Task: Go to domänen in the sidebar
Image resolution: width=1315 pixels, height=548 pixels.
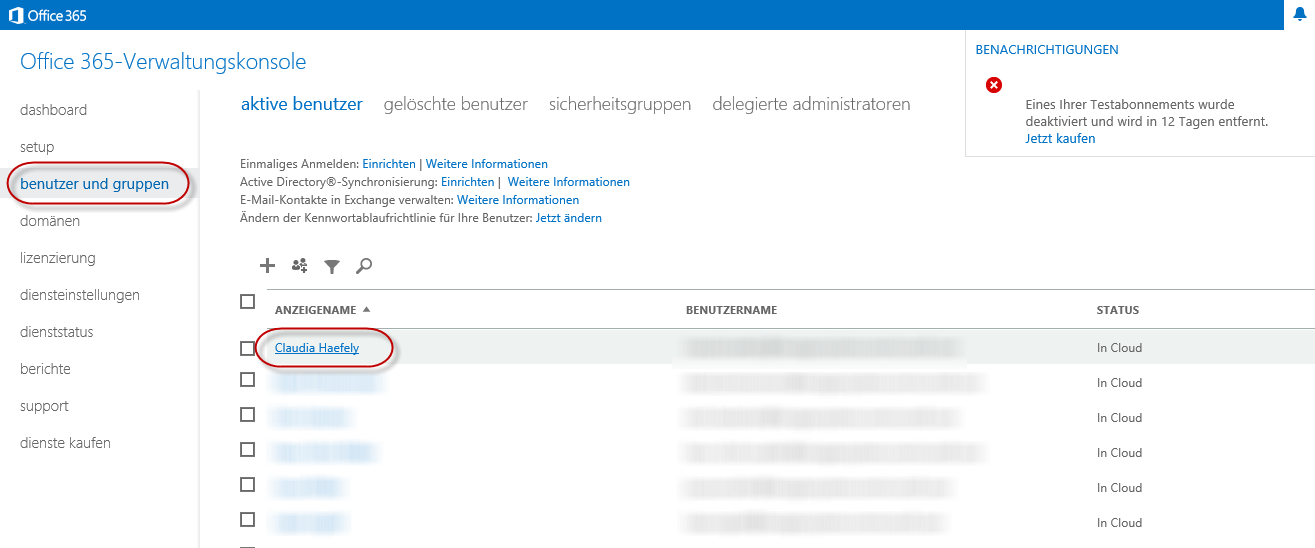Action: point(50,221)
